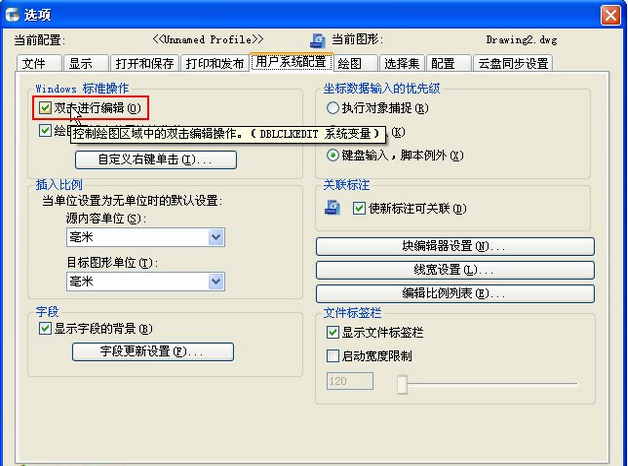Select the 执行对象捕捉 radio button
This screenshot has height=466, width=628.
(332, 108)
